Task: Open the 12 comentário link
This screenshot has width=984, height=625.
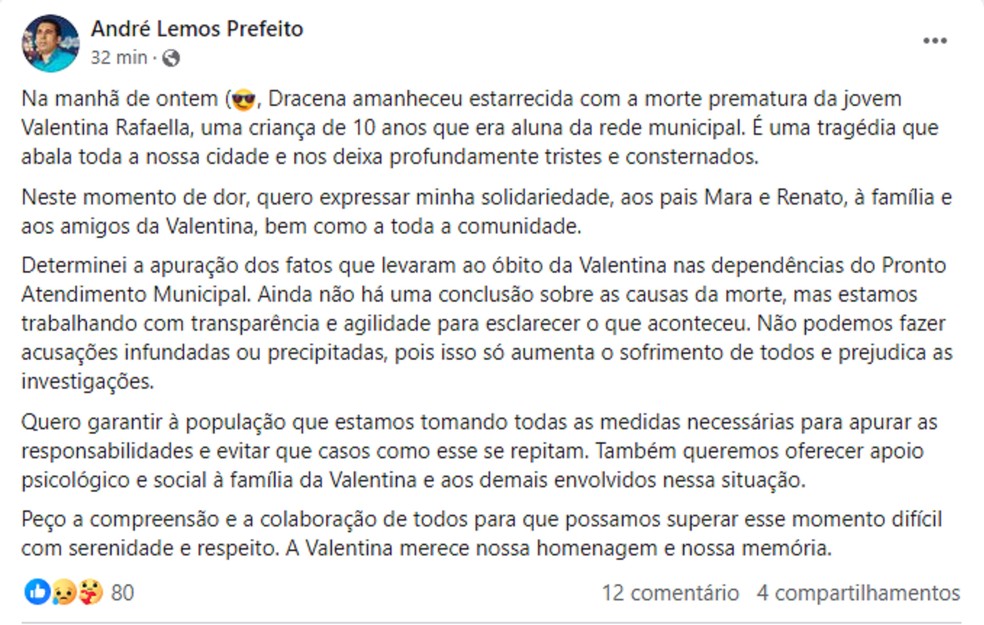Action: pos(670,592)
